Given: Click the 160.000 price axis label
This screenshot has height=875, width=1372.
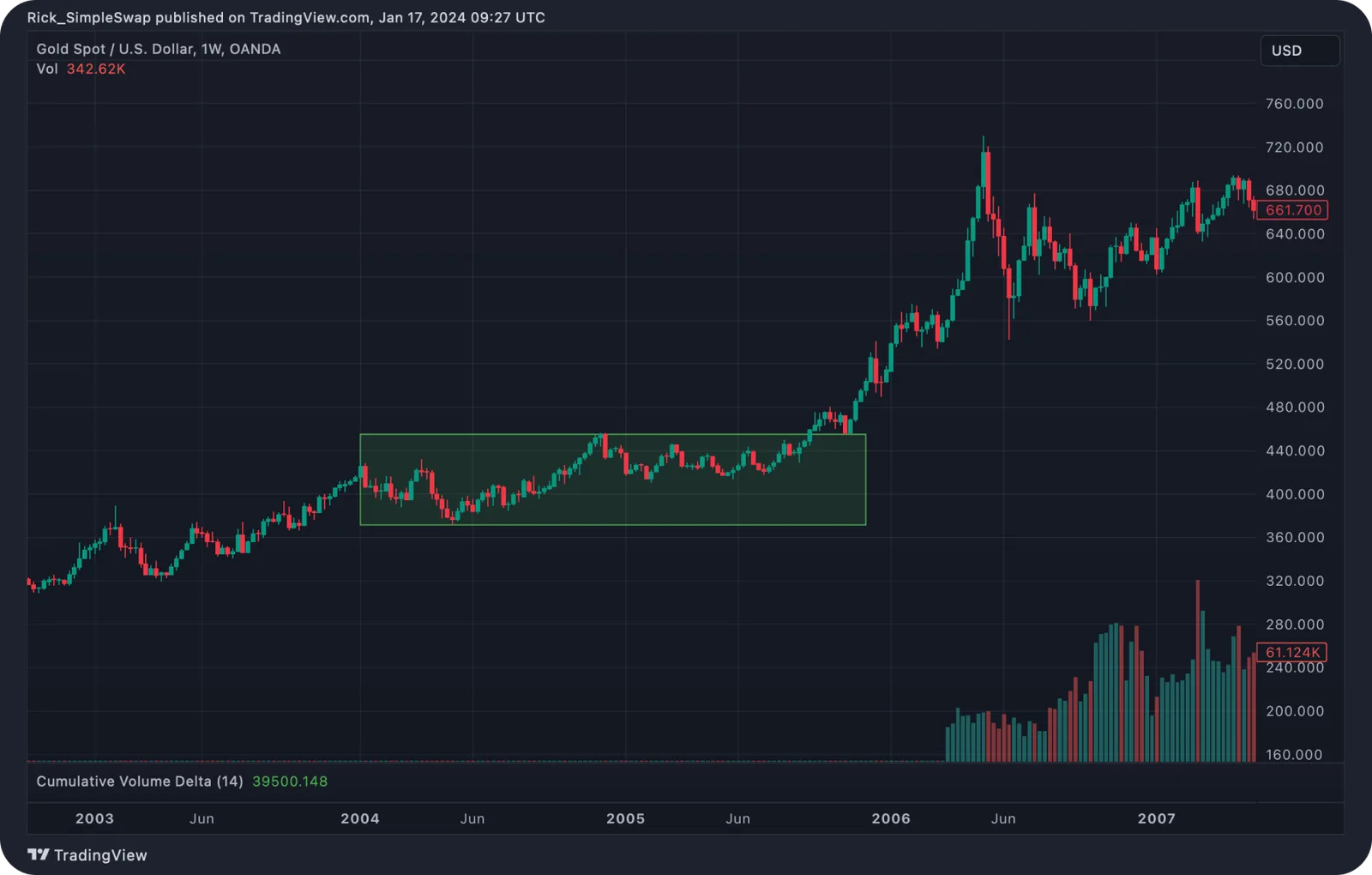Looking at the screenshot, I should 1295,755.
